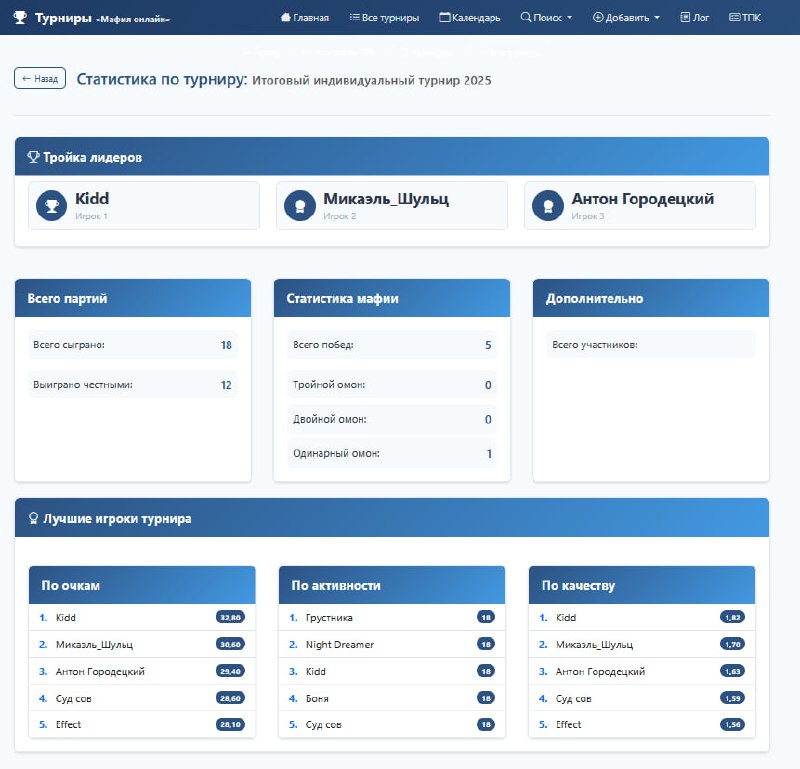This screenshot has height=769, width=800.
Task: Click the trophy logo in the navbar
Action: click(20, 17)
